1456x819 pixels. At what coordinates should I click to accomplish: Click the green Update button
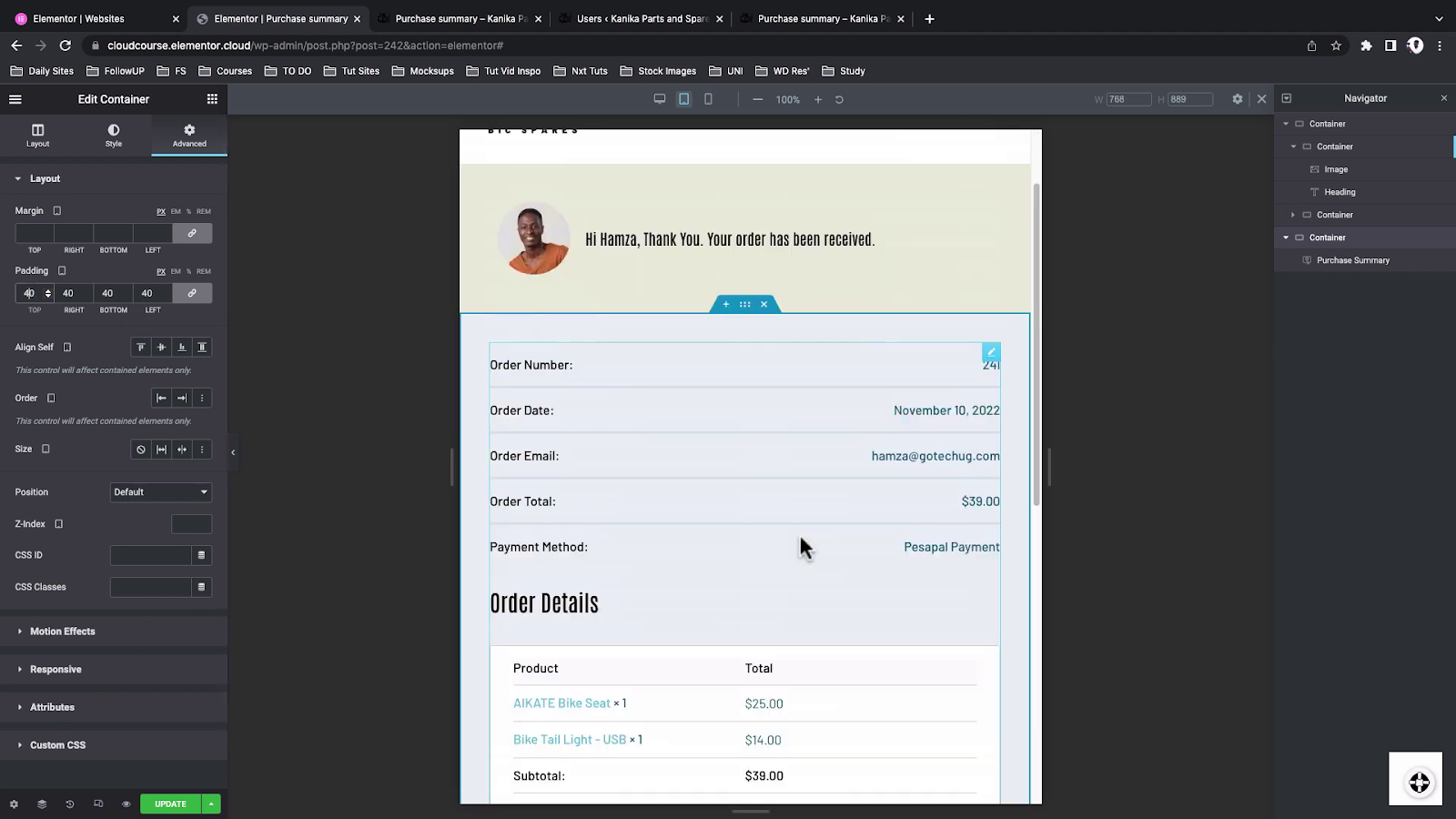click(170, 804)
